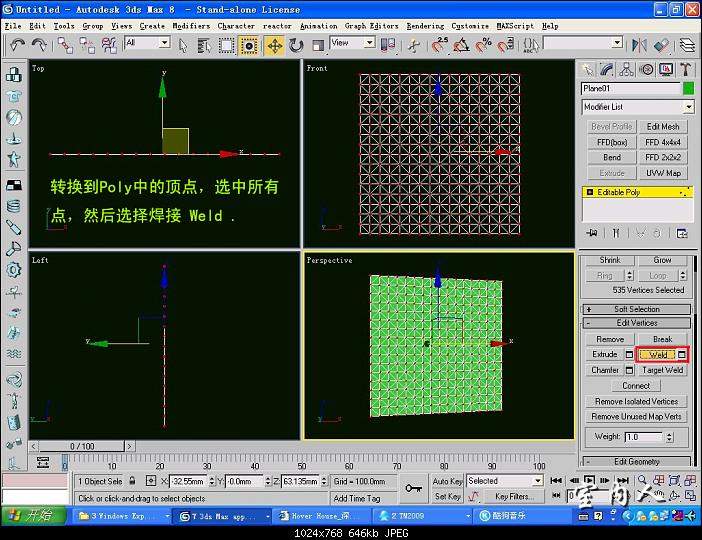This screenshot has height=540, width=702.
Task: Open the Modifiers menu
Action: click(191, 26)
